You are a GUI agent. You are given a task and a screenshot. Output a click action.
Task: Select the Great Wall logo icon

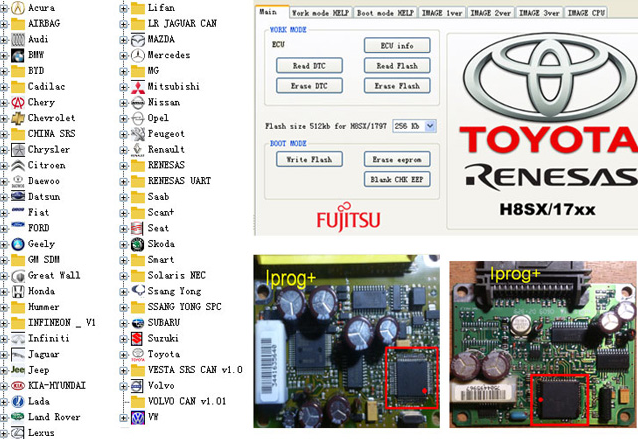click(17, 276)
